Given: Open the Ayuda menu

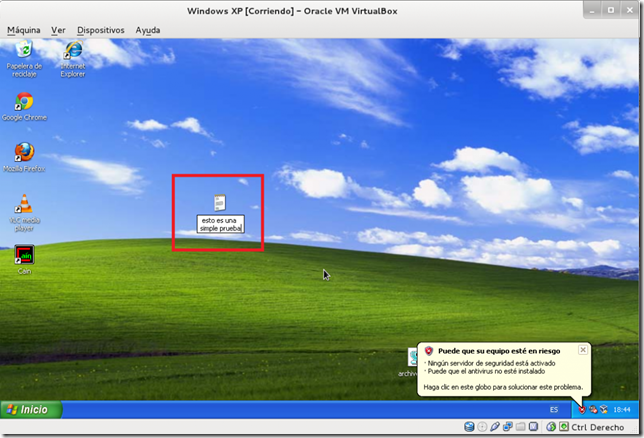Looking at the screenshot, I should click(x=148, y=30).
